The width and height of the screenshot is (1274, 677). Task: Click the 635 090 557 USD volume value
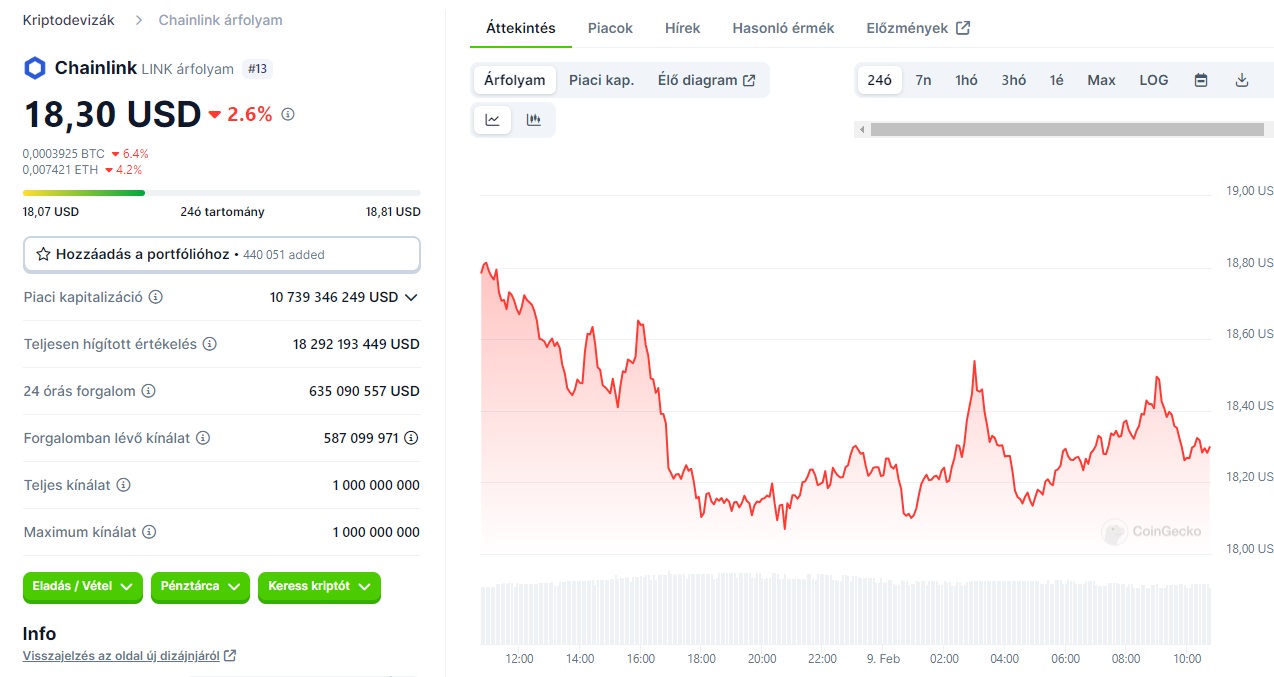[x=364, y=391]
